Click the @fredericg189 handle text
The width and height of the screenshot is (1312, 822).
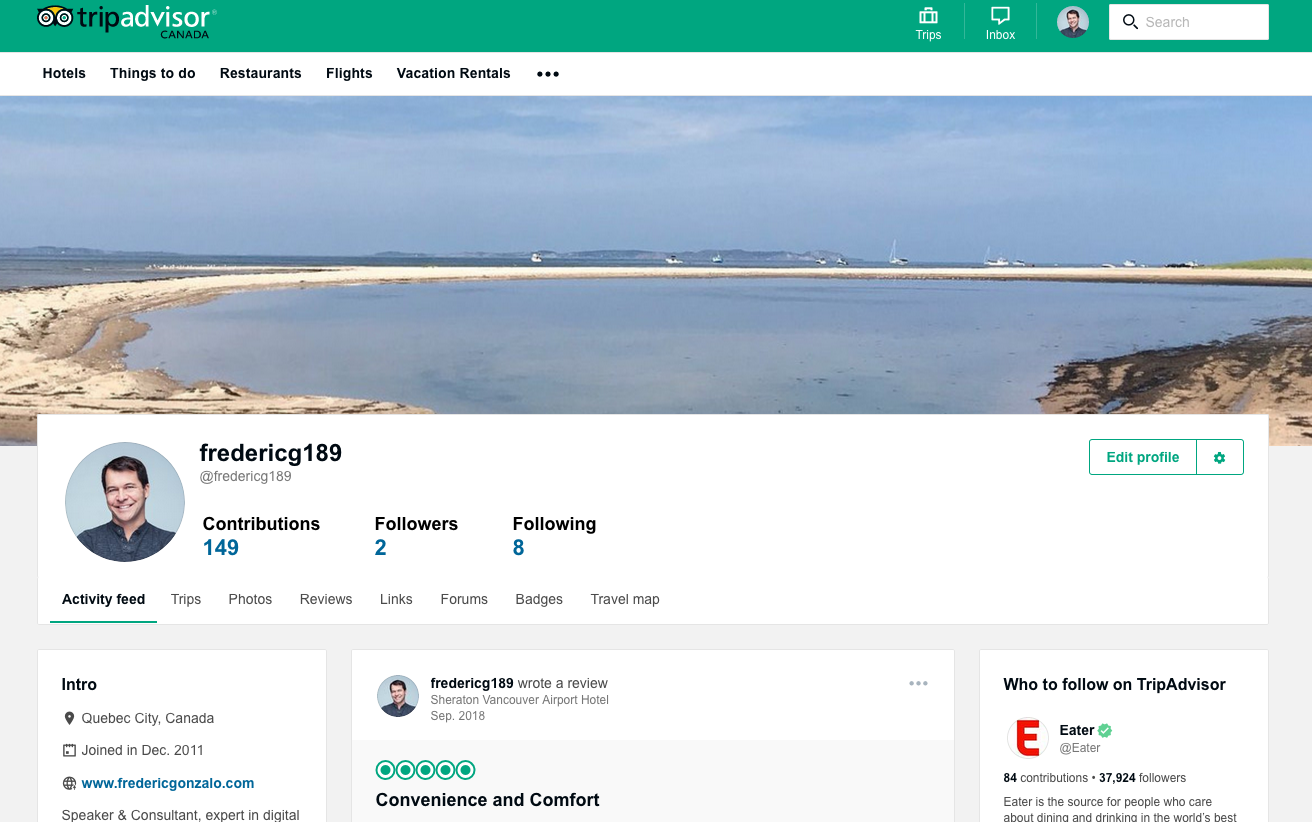[246, 477]
